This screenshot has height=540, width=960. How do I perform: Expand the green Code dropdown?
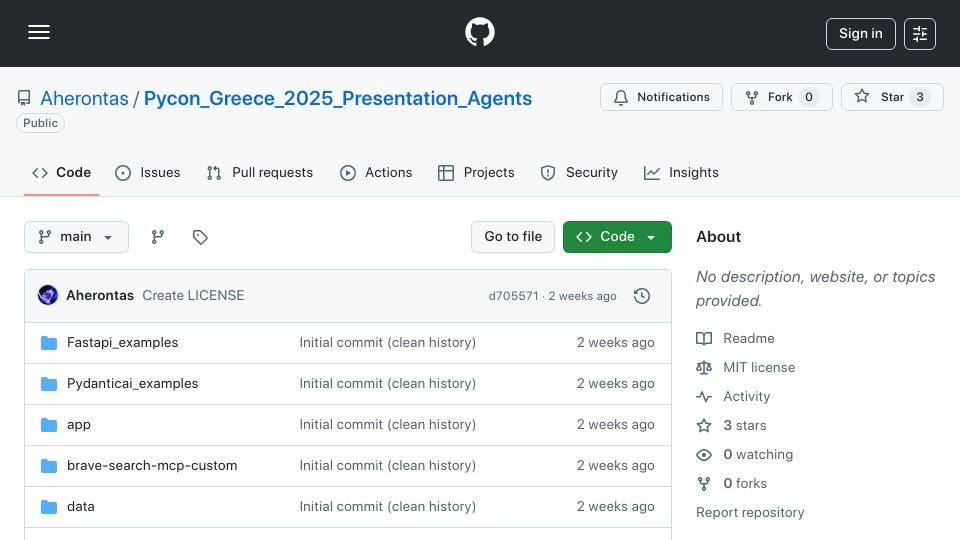click(x=617, y=237)
